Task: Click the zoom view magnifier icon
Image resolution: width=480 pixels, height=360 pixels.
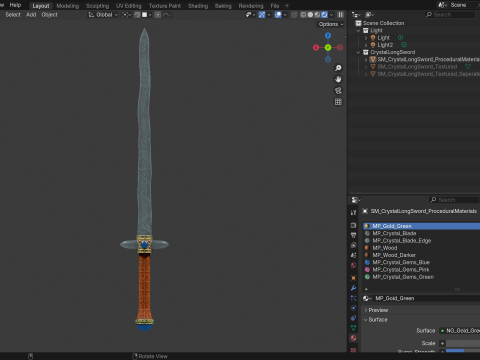Action: pyautogui.click(x=338, y=68)
